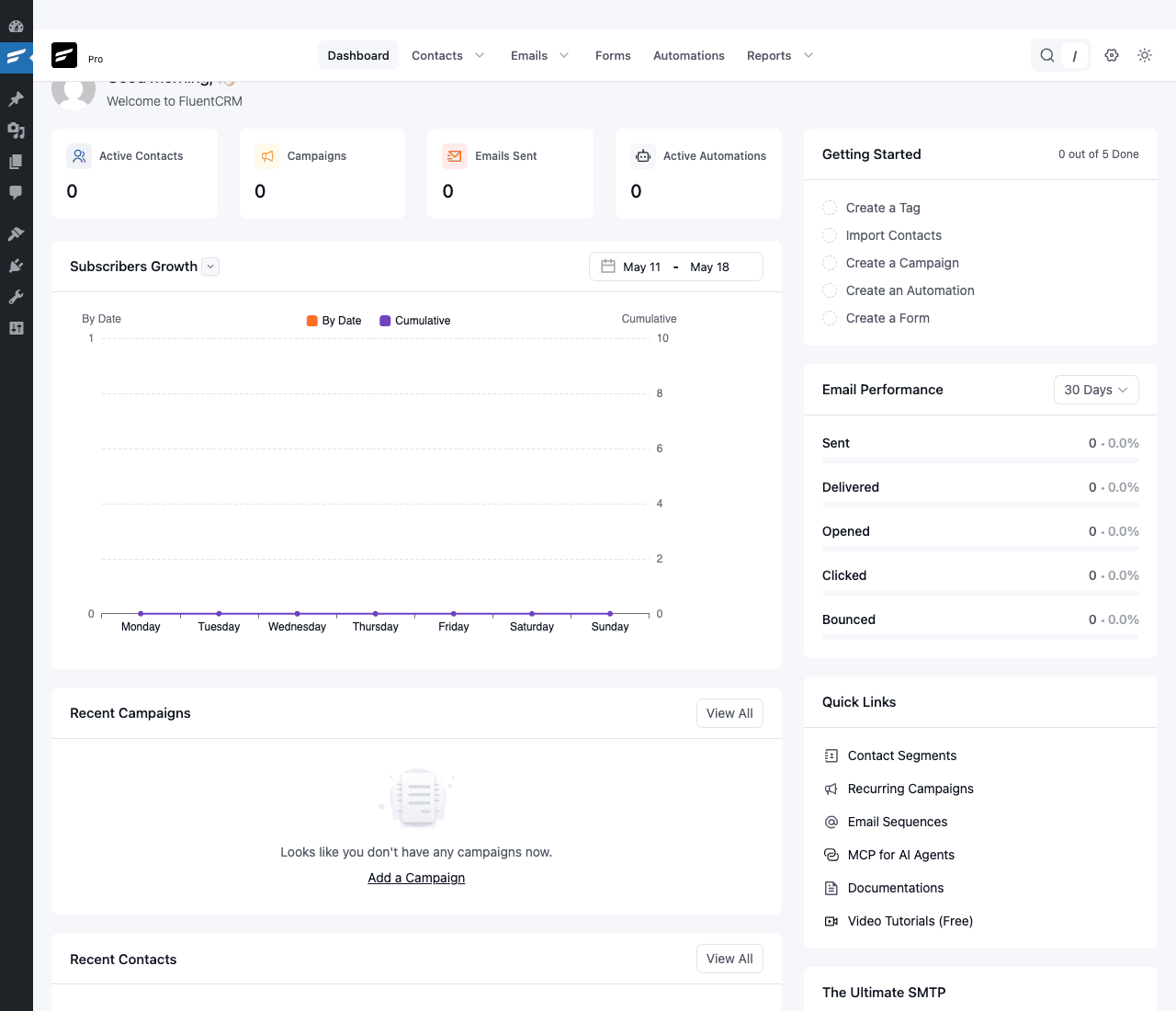Click the user avatar image
Viewport: 1176px width, 1011px height.
(73, 94)
